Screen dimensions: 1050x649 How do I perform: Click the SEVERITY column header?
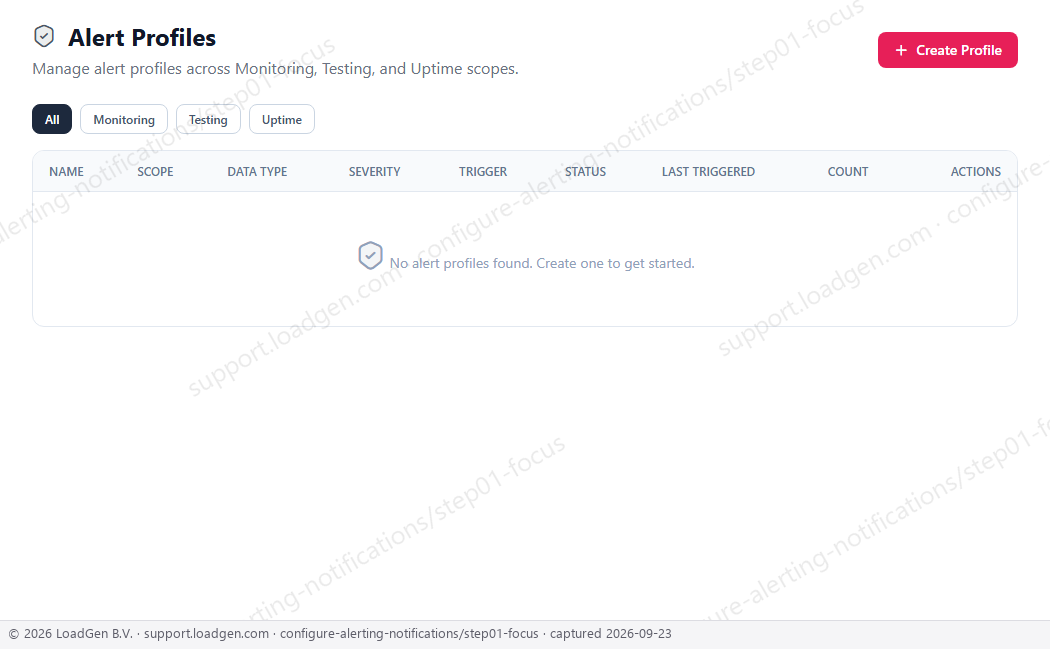(374, 171)
